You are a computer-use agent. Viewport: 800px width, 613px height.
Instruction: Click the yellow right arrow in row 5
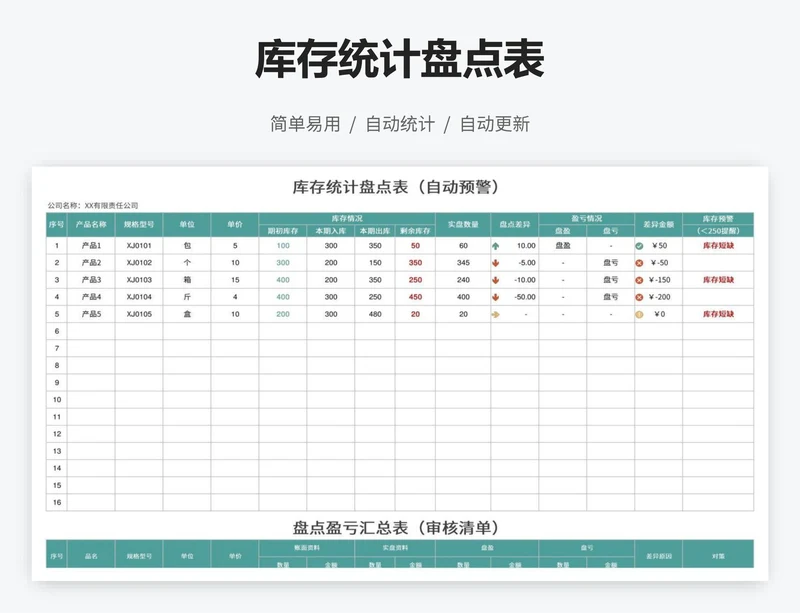pyautogui.click(x=496, y=314)
